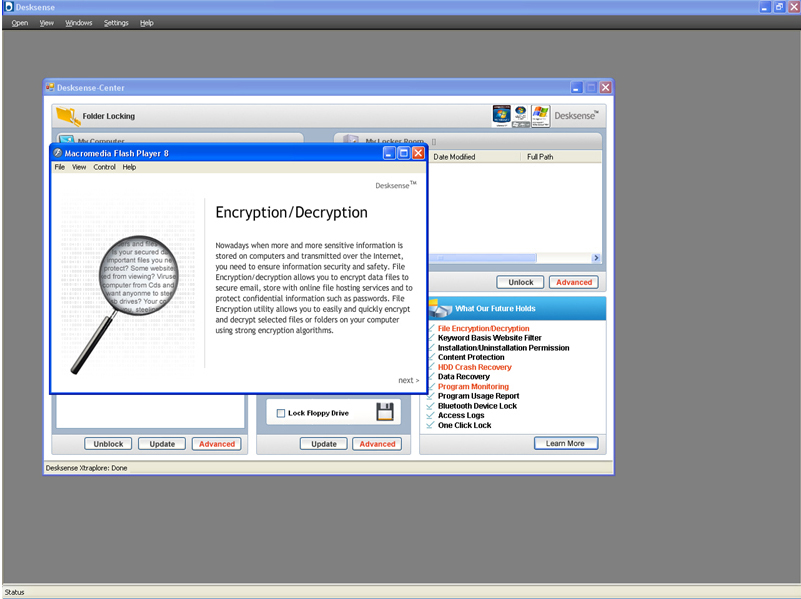Click the Update button beside Unblock
This screenshot has height=599, width=801.
click(162, 444)
